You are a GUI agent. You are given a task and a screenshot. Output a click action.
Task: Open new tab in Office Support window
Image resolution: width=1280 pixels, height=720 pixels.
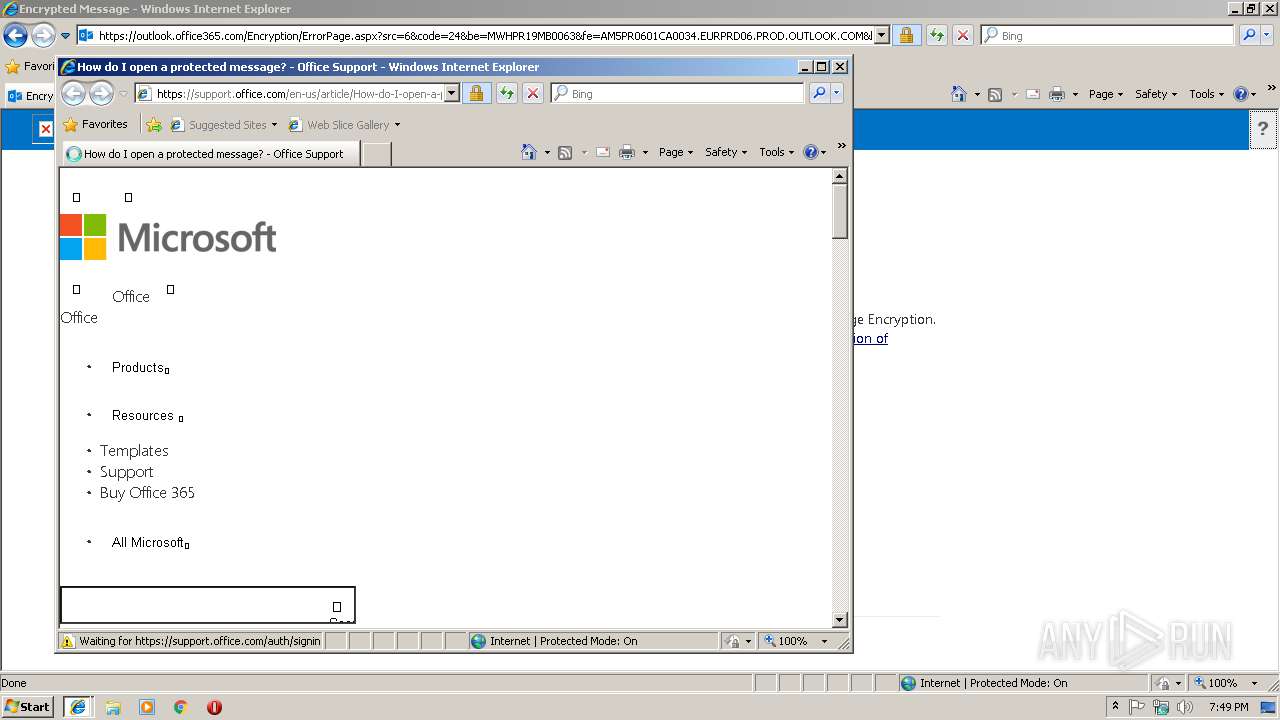[376, 154]
